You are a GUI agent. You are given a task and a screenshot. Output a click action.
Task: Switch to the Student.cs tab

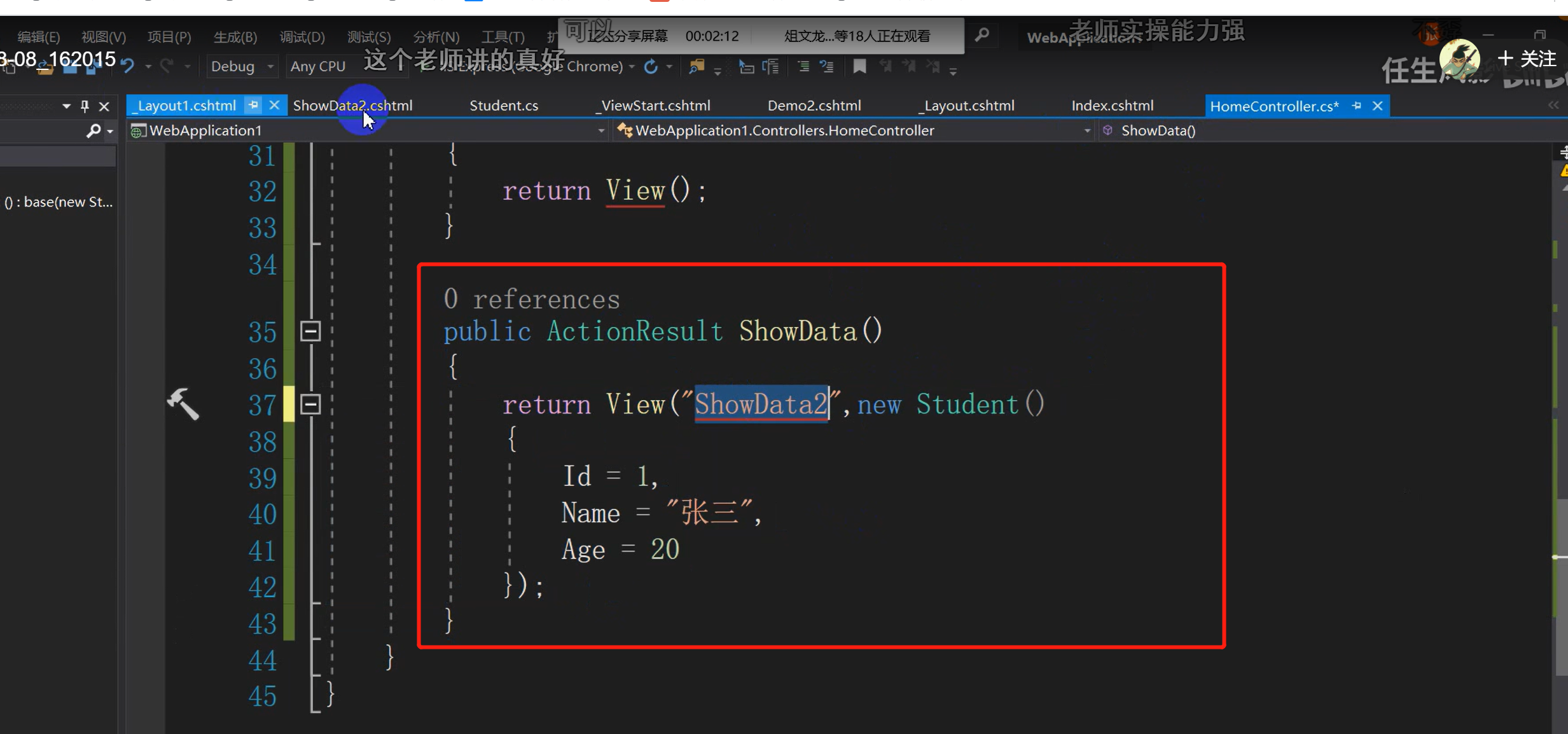tap(503, 106)
